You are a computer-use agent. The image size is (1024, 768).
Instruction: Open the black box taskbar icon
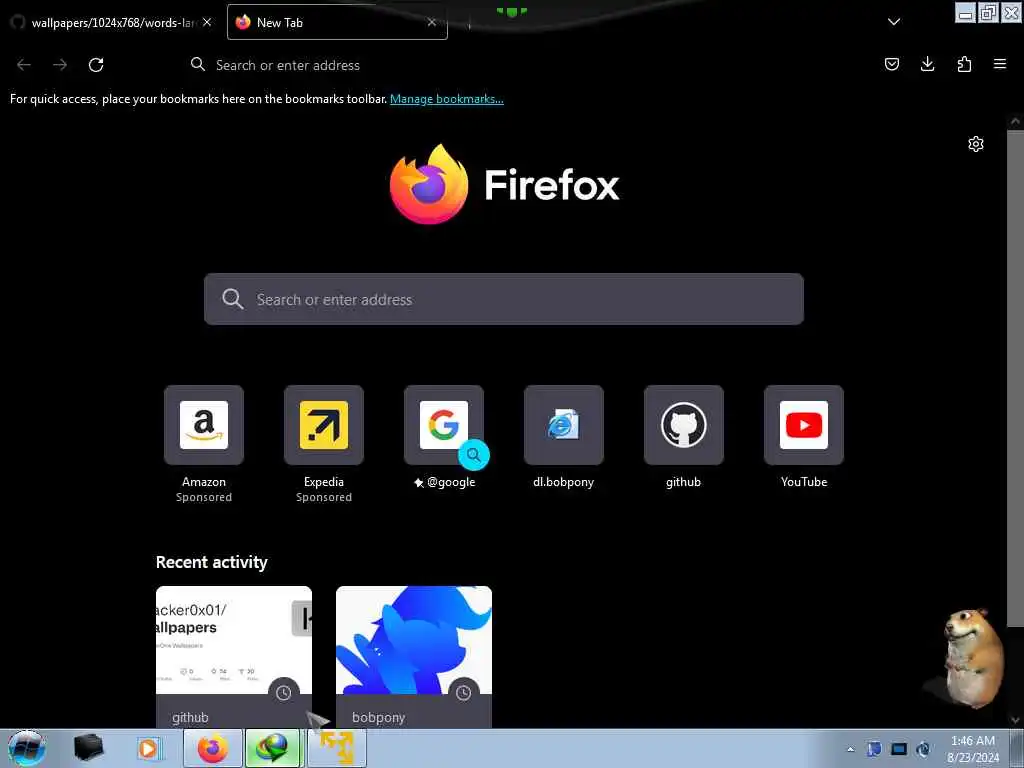pyautogui.click(x=88, y=748)
